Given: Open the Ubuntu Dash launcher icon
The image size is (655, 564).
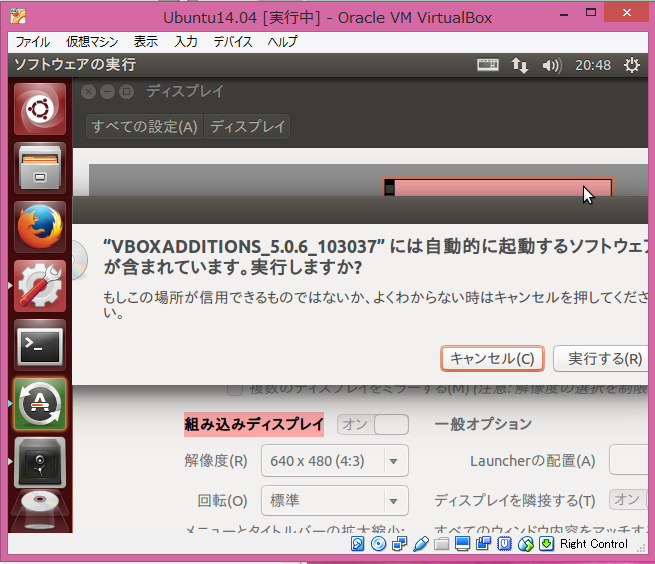Looking at the screenshot, I should (40, 109).
